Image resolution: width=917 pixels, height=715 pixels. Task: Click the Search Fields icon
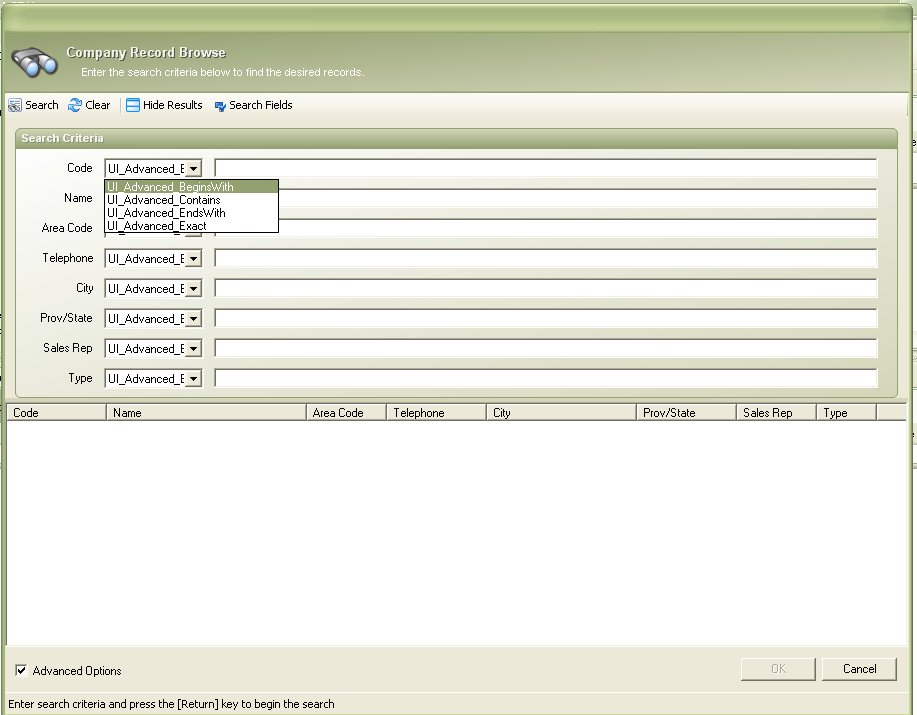coord(220,106)
